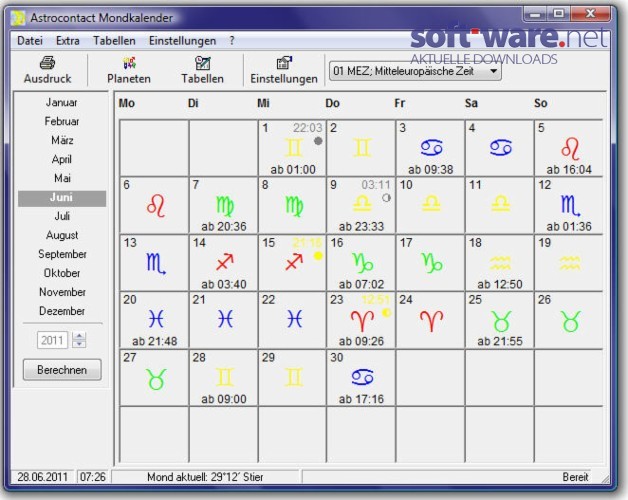This screenshot has width=628, height=500.
Task: Select April in the month list
Action: [x=62, y=159]
